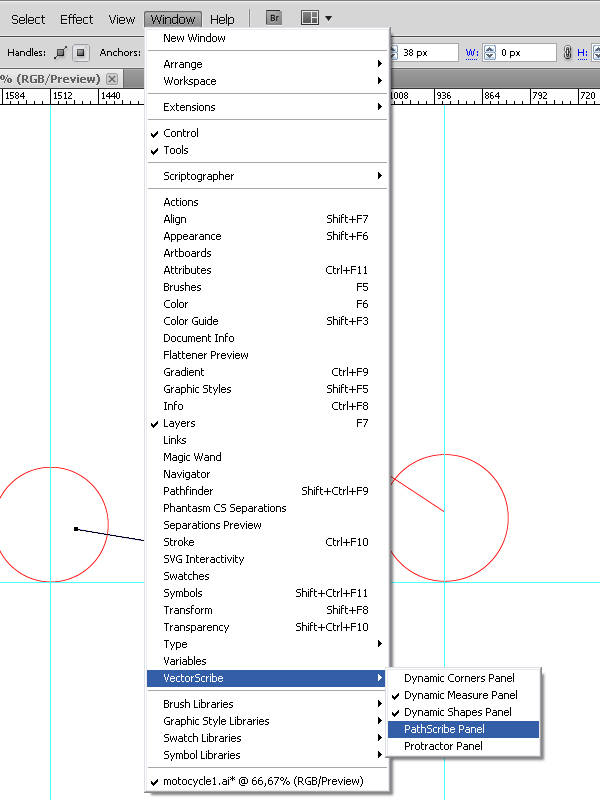Image resolution: width=600 pixels, height=800 pixels.
Task: Open the Gradient panel
Action: click(x=267, y=372)
